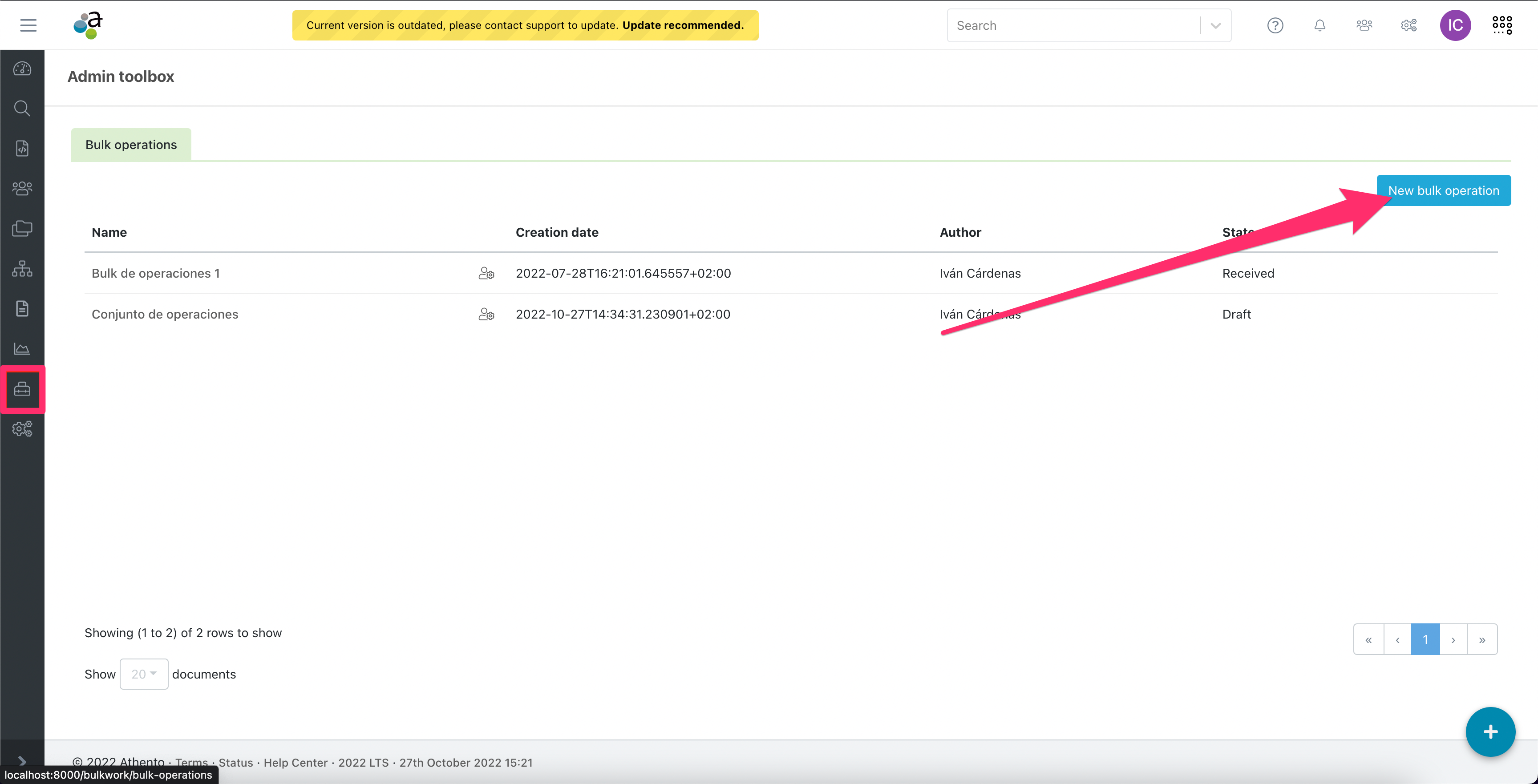Image resolution: width=1538 pixels, height=784 pixels.
Task: Open the Show 20 documents dropdown
Action: (144, 674)
